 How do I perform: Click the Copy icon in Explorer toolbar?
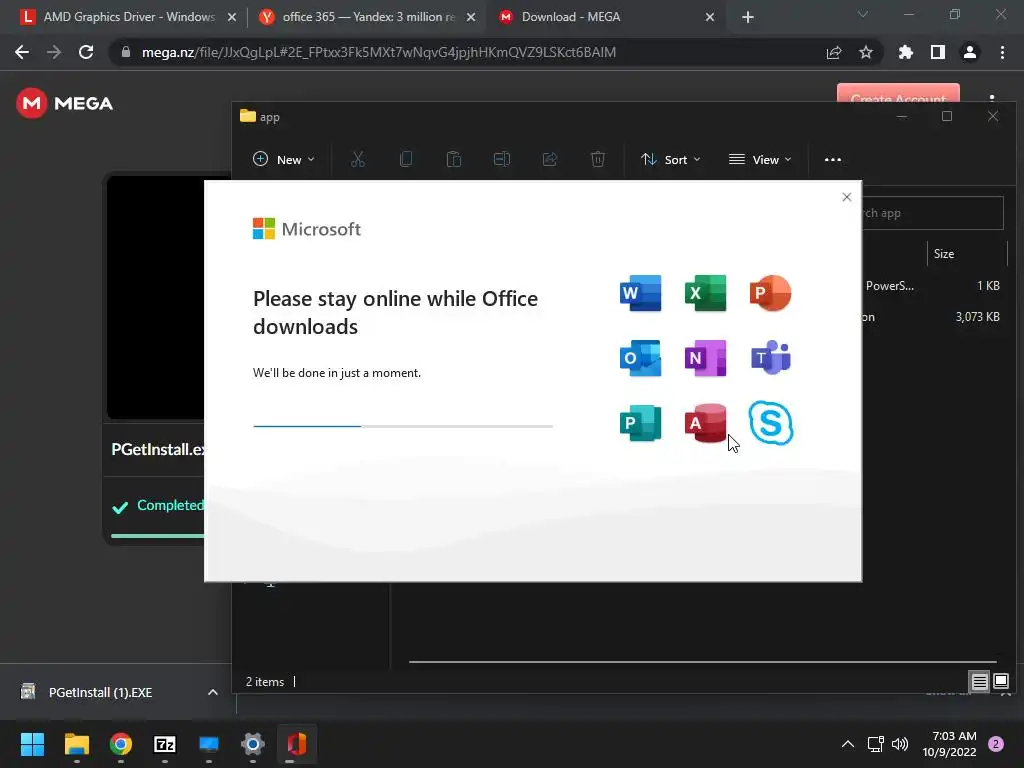406,159
